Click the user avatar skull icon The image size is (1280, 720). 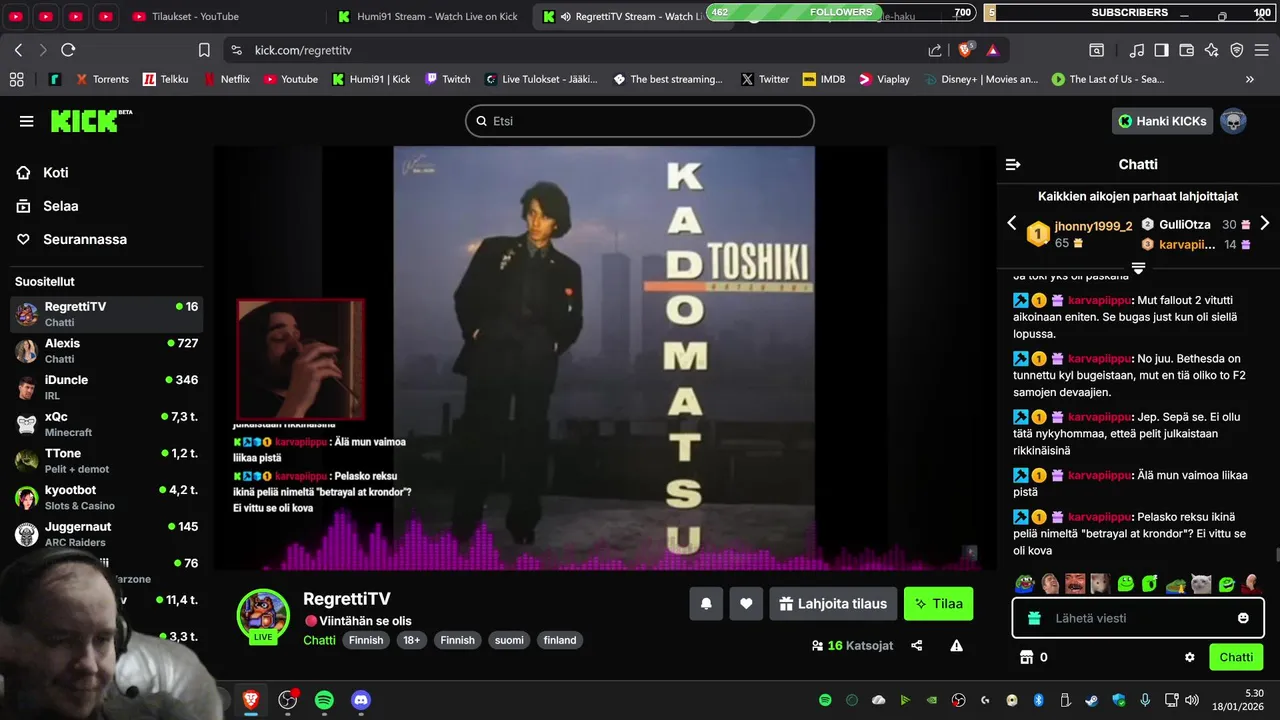(1233, 121)
